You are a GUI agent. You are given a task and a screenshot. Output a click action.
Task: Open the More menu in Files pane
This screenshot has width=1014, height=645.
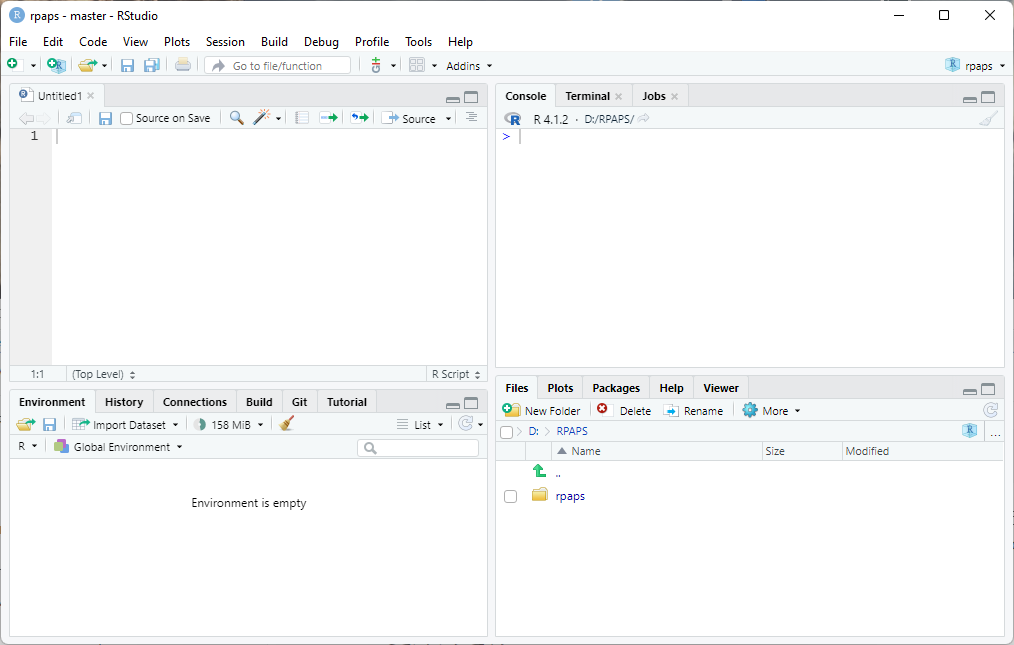[771, 410]
